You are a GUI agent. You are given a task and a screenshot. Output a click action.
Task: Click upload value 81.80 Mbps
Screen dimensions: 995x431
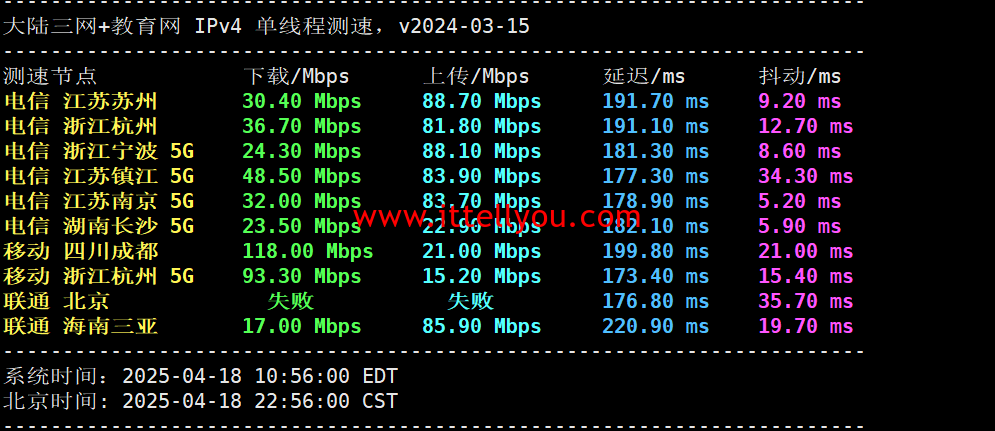[482, 126]
